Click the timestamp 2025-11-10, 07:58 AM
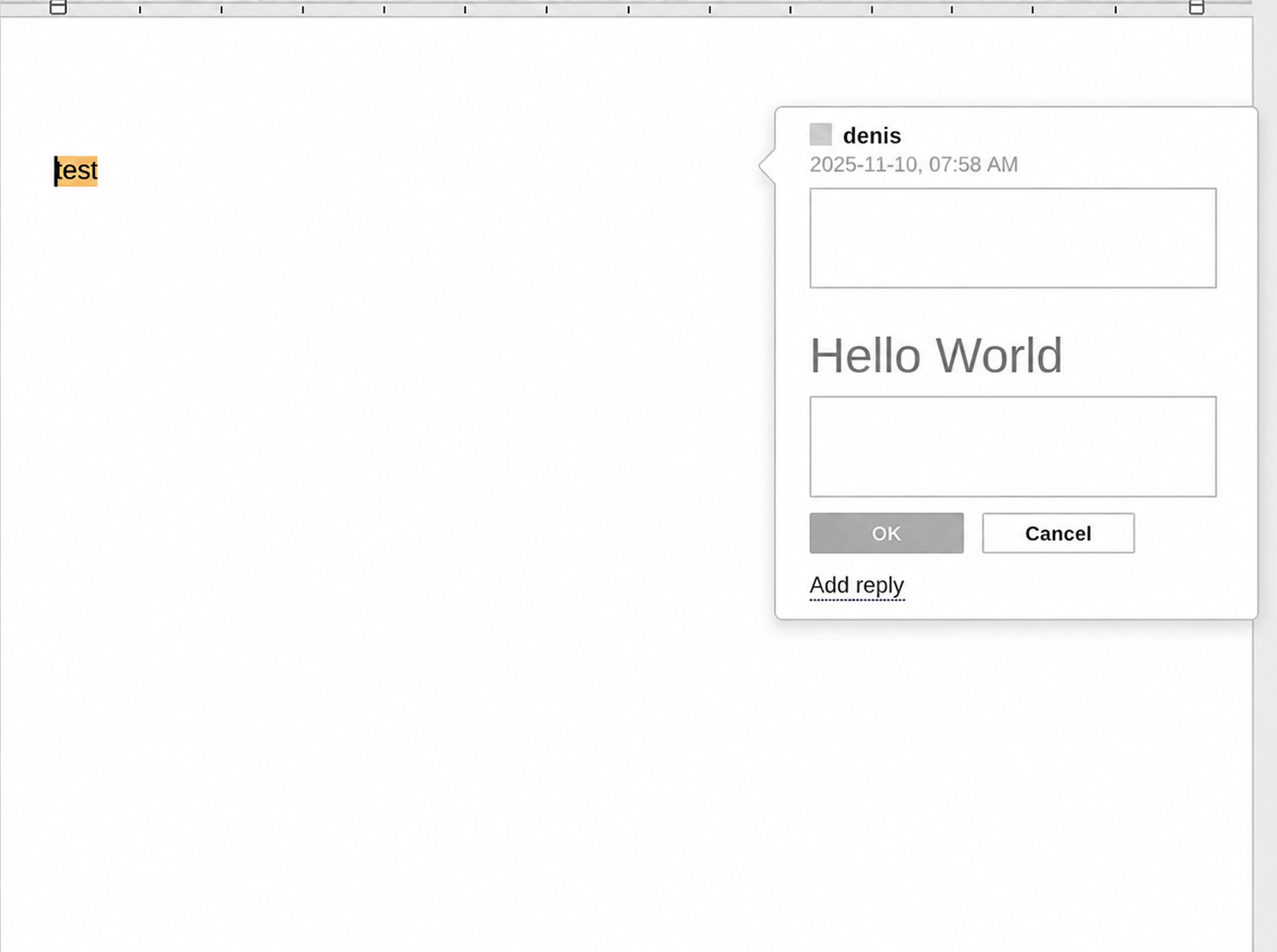Screen dimensions: 1277x952 [x=914, y=164]
